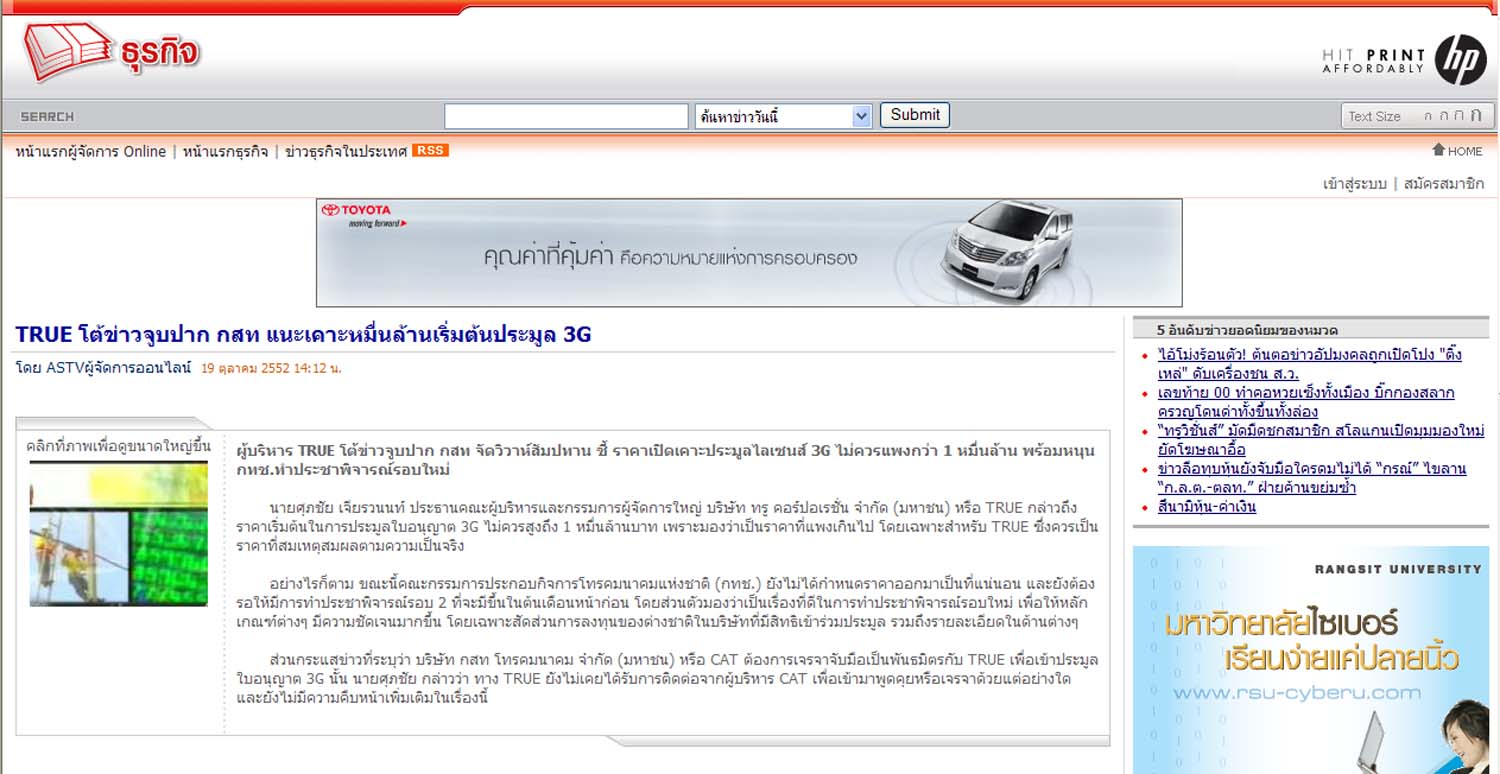
Task: Select the largest text size icon
Action: tap(1476, 115)
